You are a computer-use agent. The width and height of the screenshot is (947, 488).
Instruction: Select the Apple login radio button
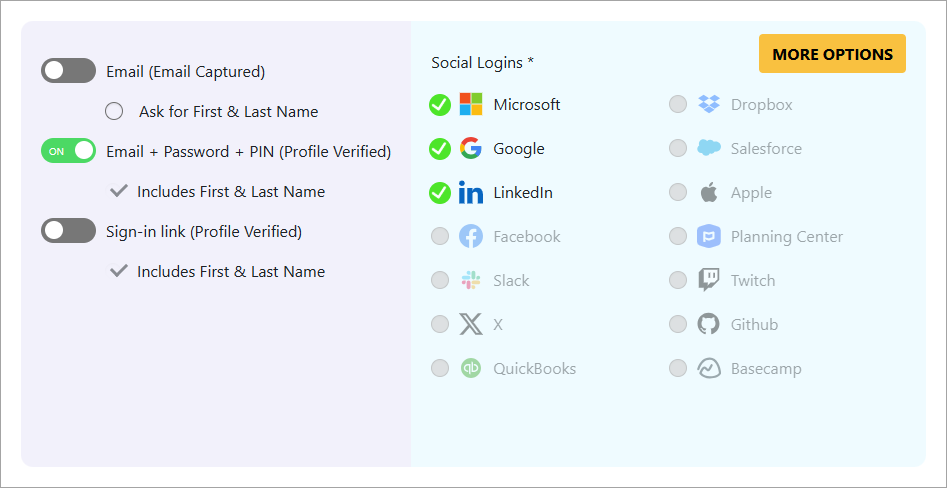(678, 193)
